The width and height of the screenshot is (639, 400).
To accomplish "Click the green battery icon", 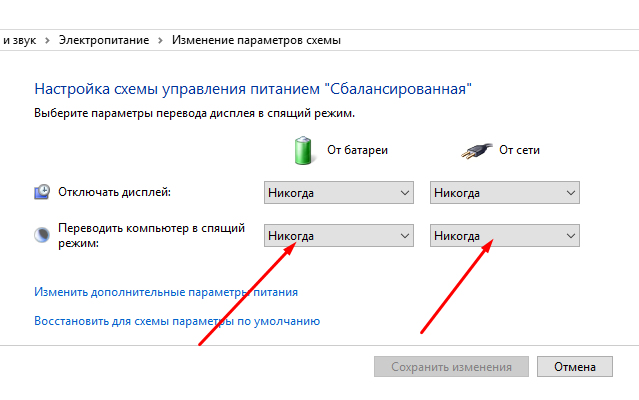I will click(303, 150).
